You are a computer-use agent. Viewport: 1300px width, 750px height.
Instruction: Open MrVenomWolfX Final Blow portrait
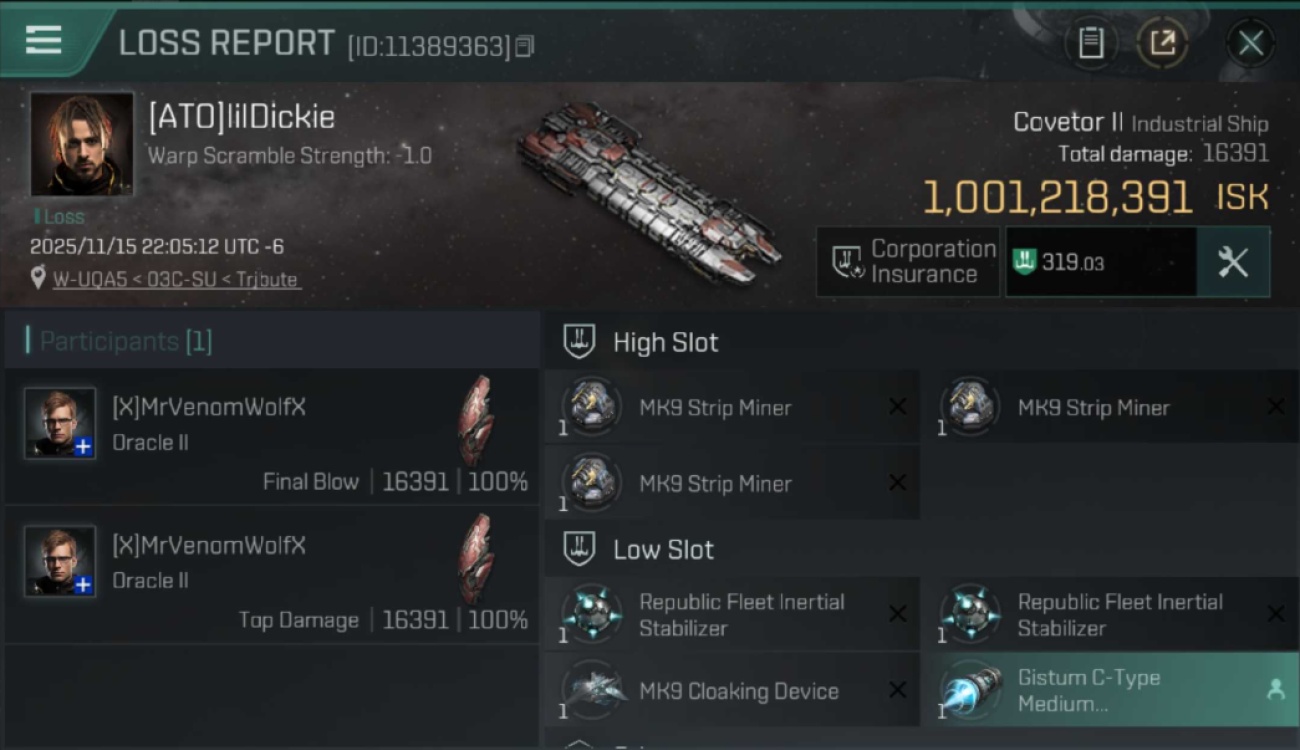[x=60, y=423]
